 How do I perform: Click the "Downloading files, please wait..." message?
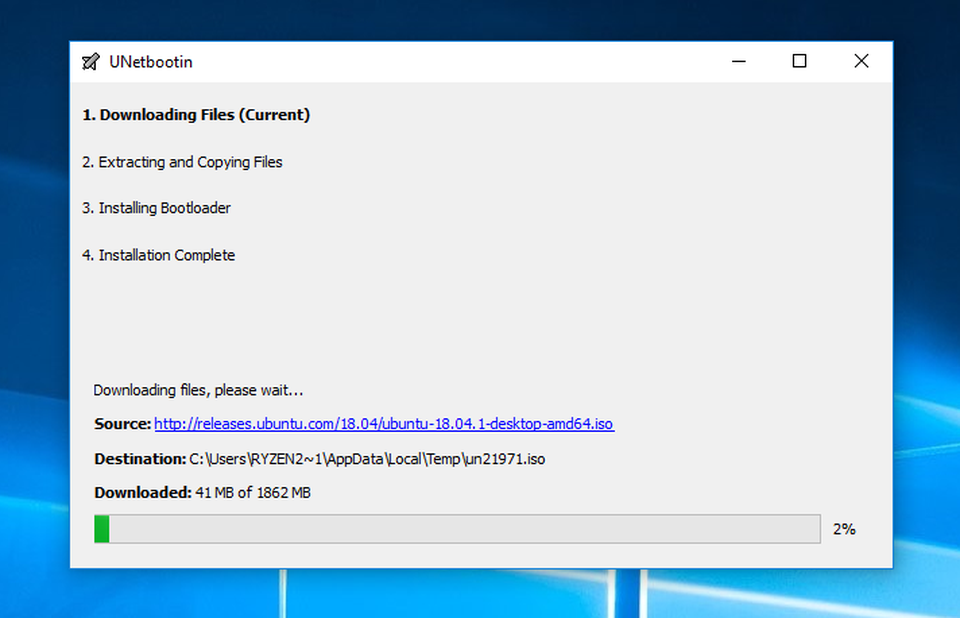198,390
